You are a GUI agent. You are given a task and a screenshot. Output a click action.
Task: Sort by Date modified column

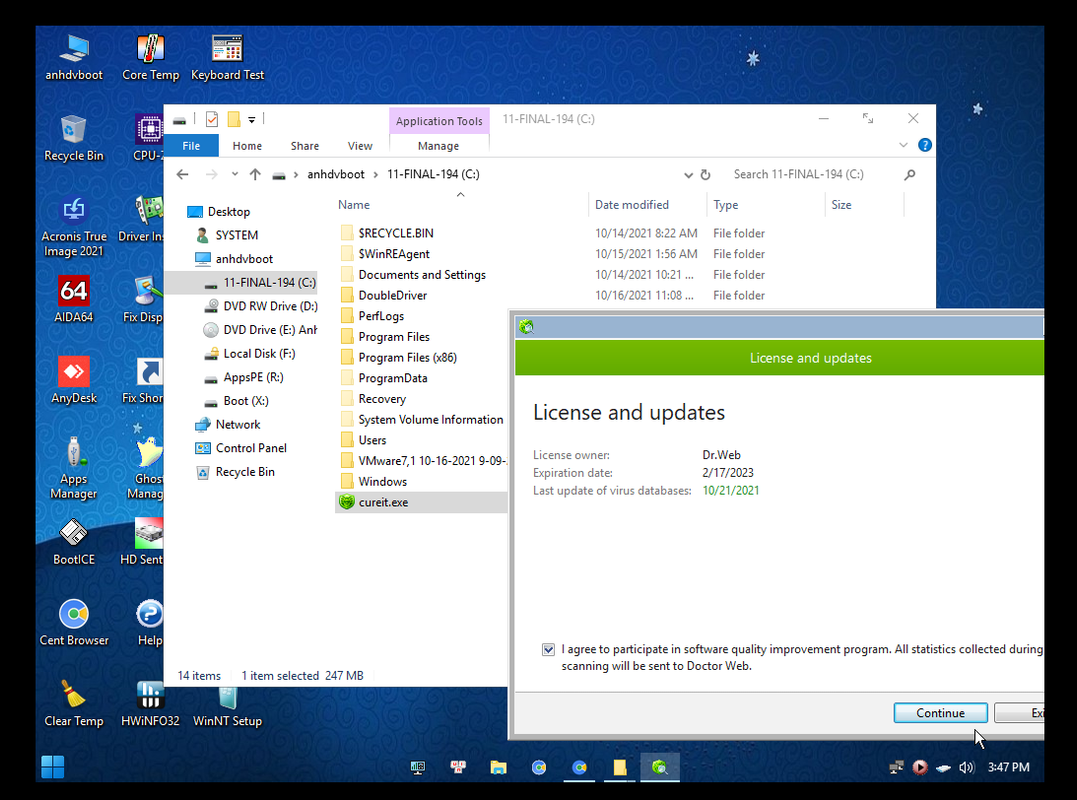(x=632, y=205)
